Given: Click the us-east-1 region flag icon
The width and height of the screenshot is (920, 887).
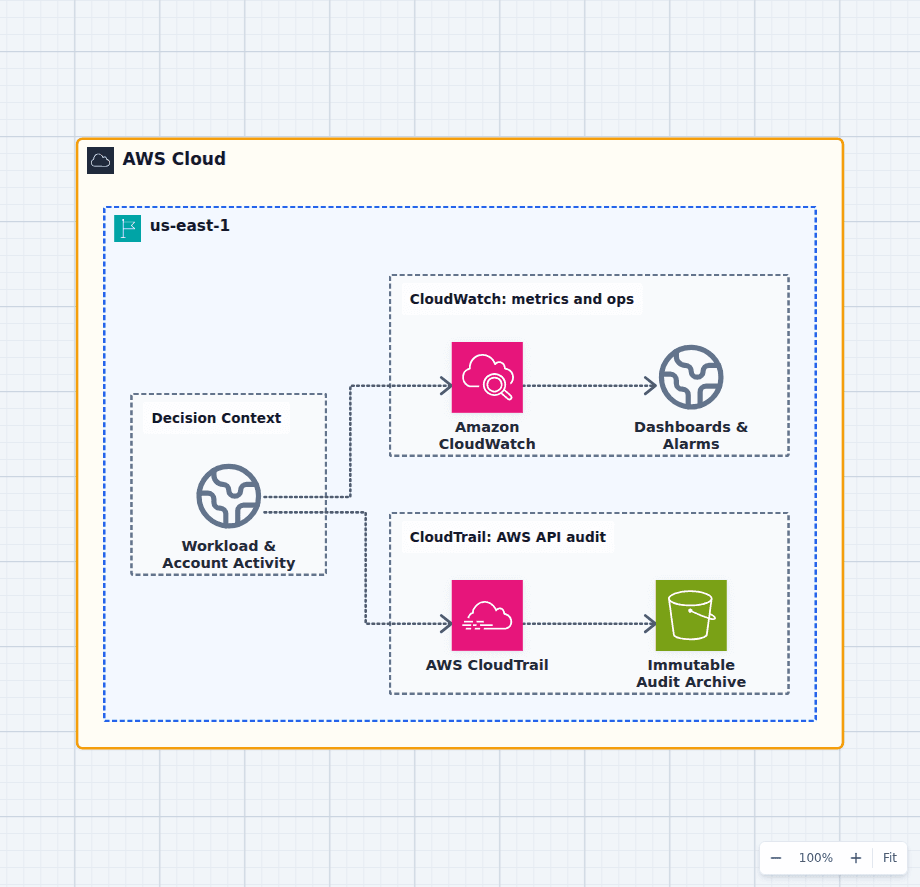Looking at the screenshot, I should (127, 229).
